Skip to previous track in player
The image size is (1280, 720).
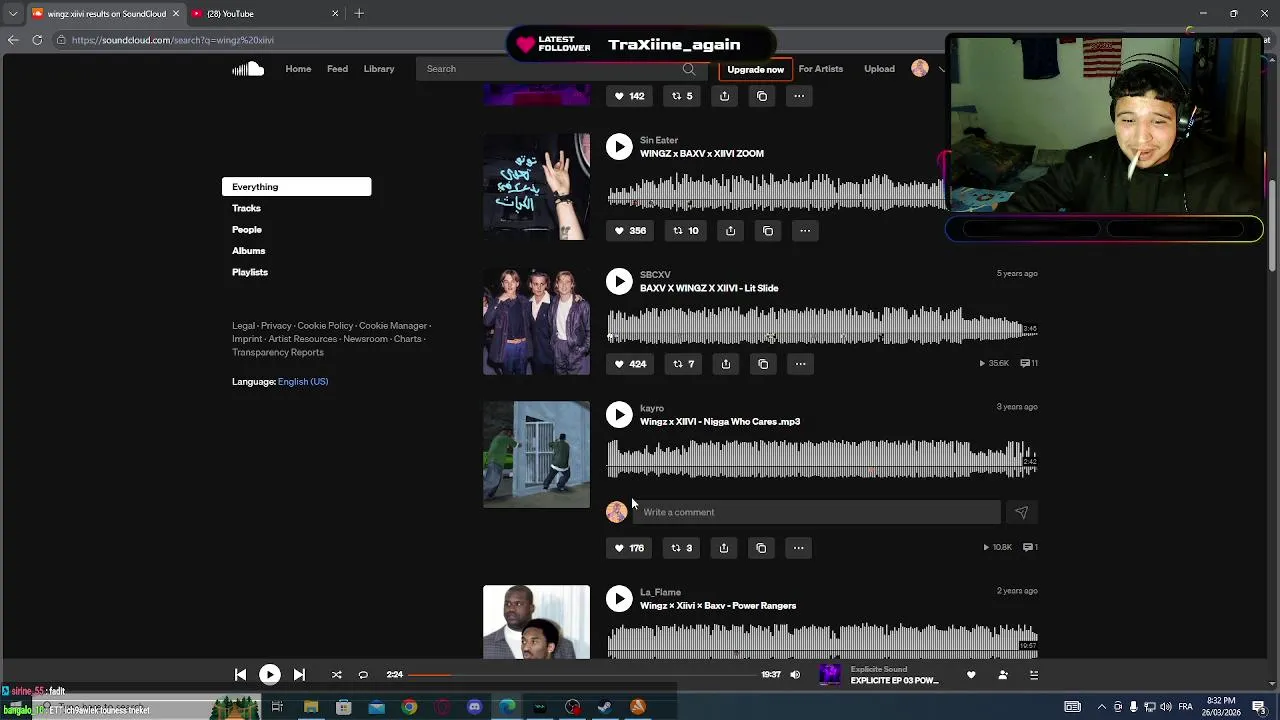coord(240,675)
